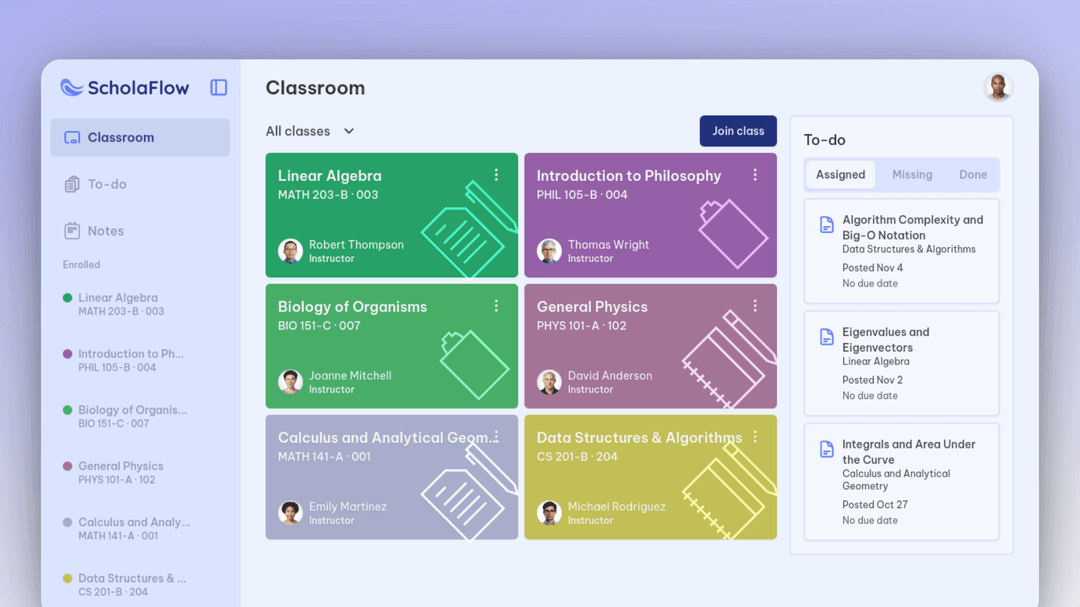Open the three-dot menu on General Physics card
The width and height of the screenshot is (1080, 607).
tap(756, 305)
